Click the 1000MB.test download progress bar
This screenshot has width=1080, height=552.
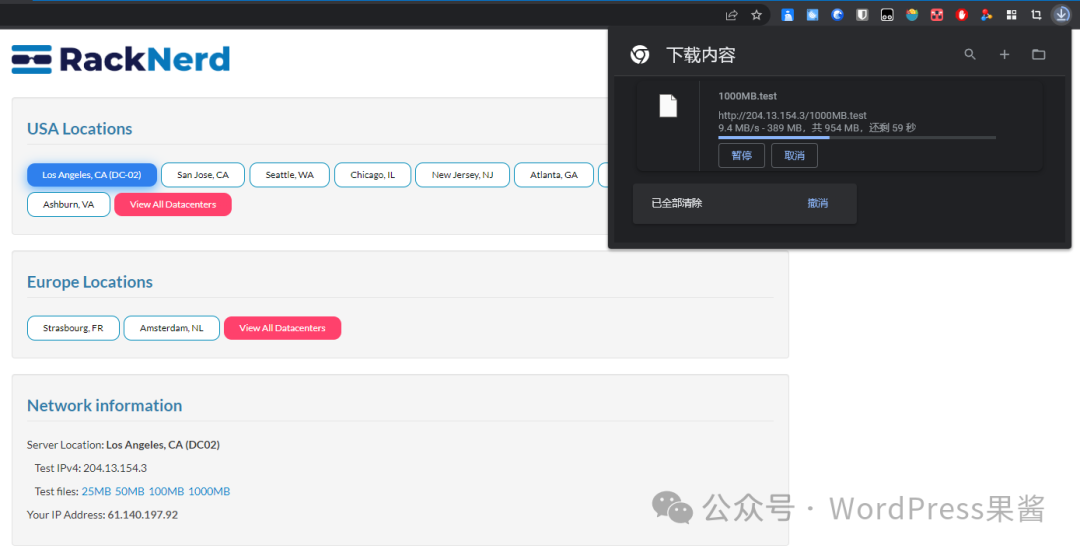pos(857,138)
